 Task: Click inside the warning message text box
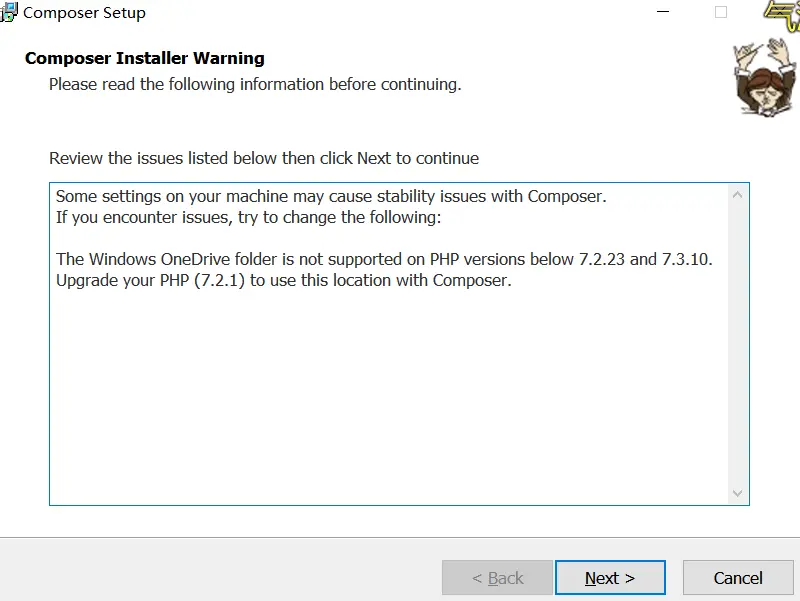[399, 344]
